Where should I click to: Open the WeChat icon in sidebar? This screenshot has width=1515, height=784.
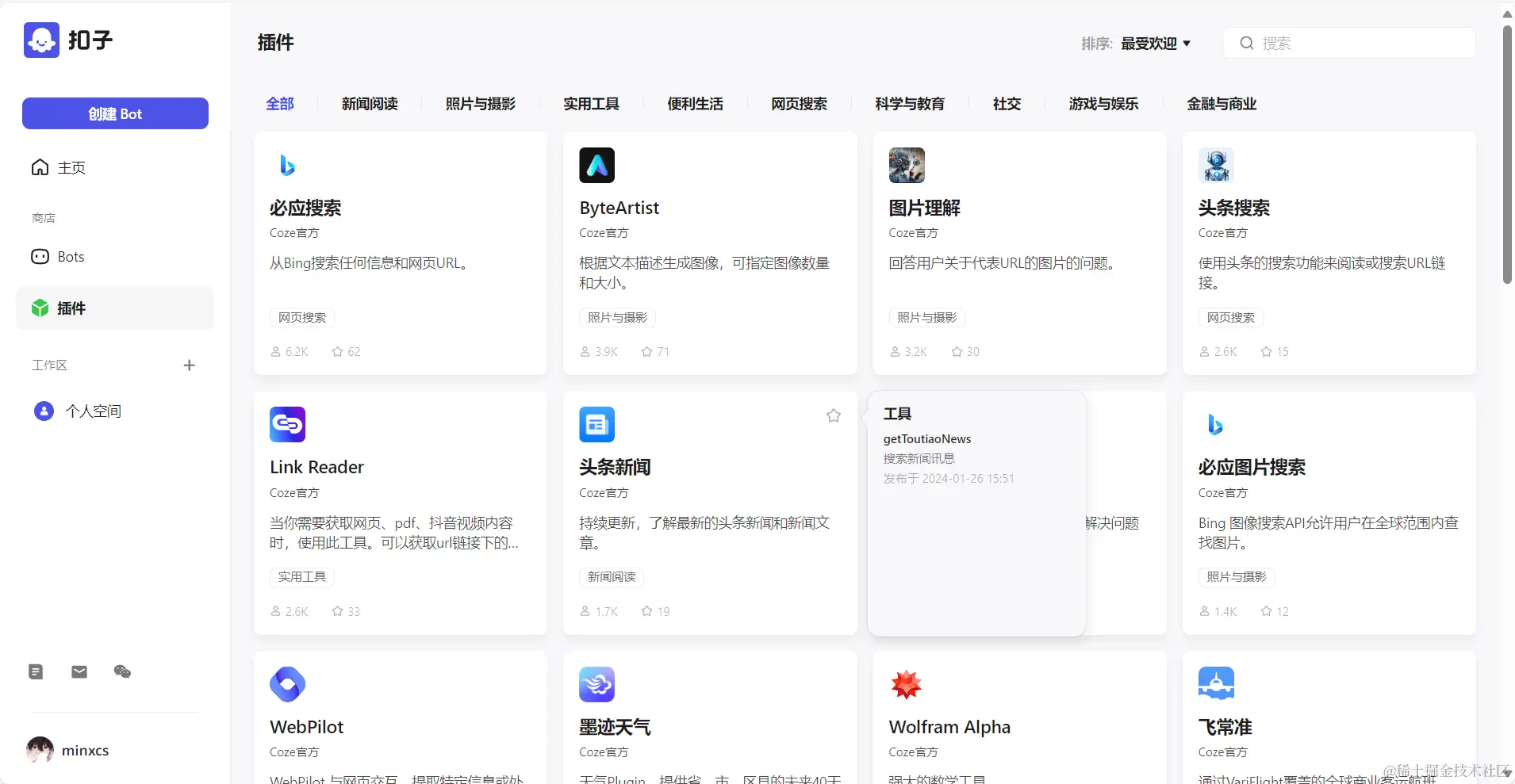(x=122, y=671)
